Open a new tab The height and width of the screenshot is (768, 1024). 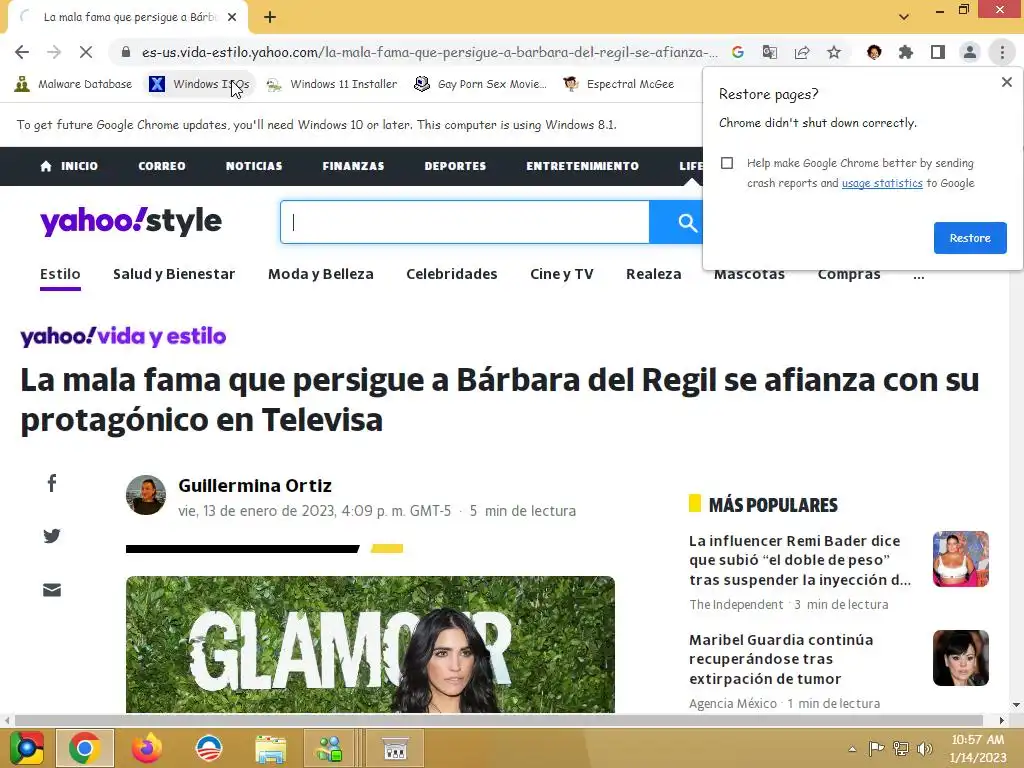[x=270, y=18]
